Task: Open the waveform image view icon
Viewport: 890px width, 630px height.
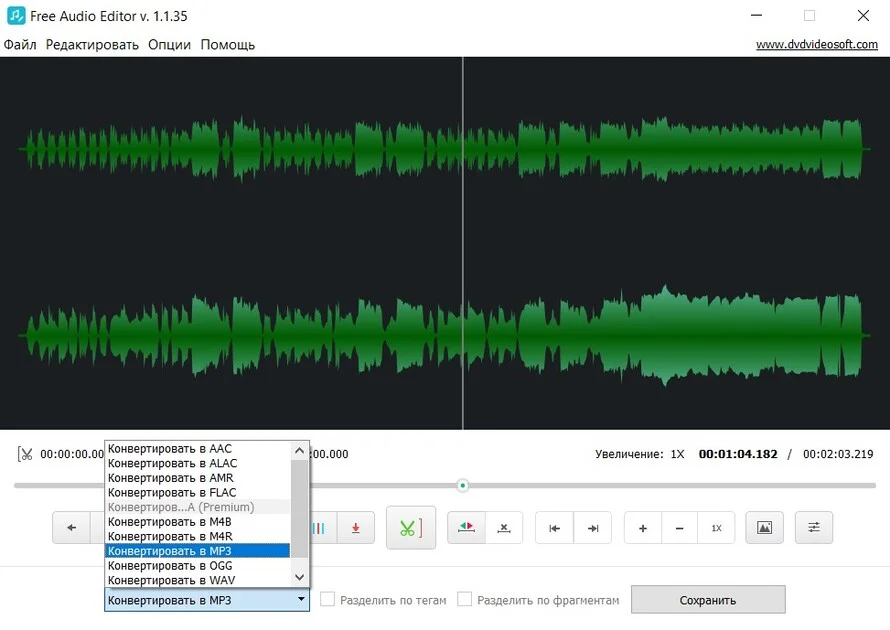Action: pyautogui.click(x=764, y=527)
